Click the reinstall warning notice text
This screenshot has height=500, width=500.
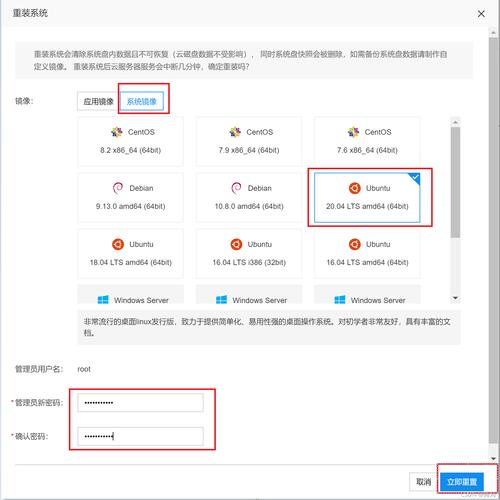[240, 60]
